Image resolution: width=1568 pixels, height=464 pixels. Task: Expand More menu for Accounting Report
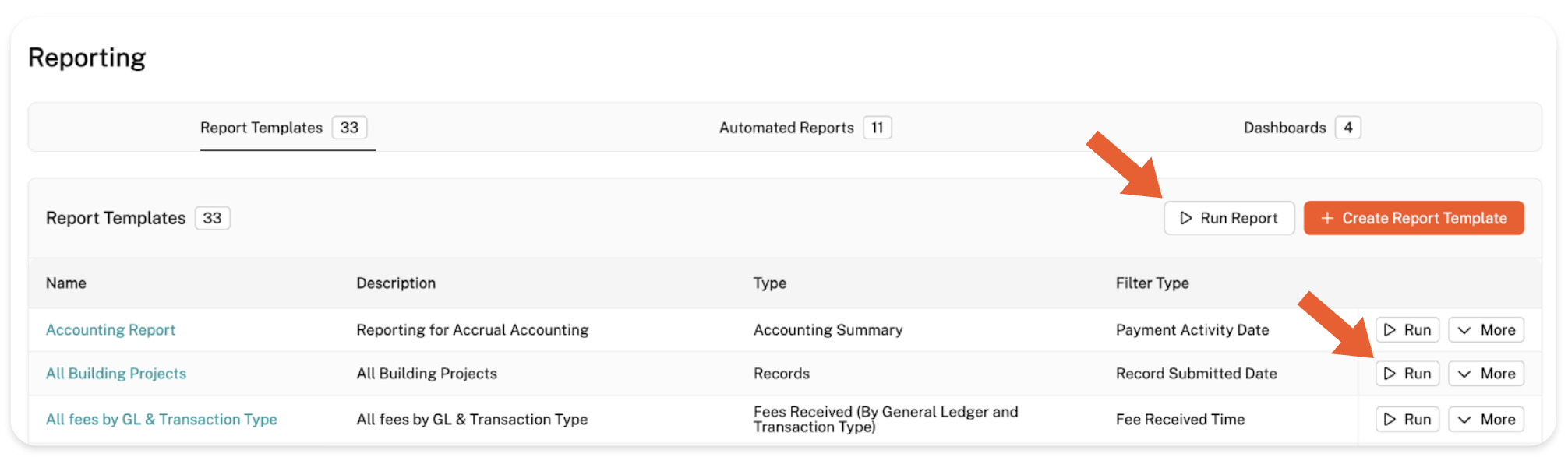pos(1485,330)
